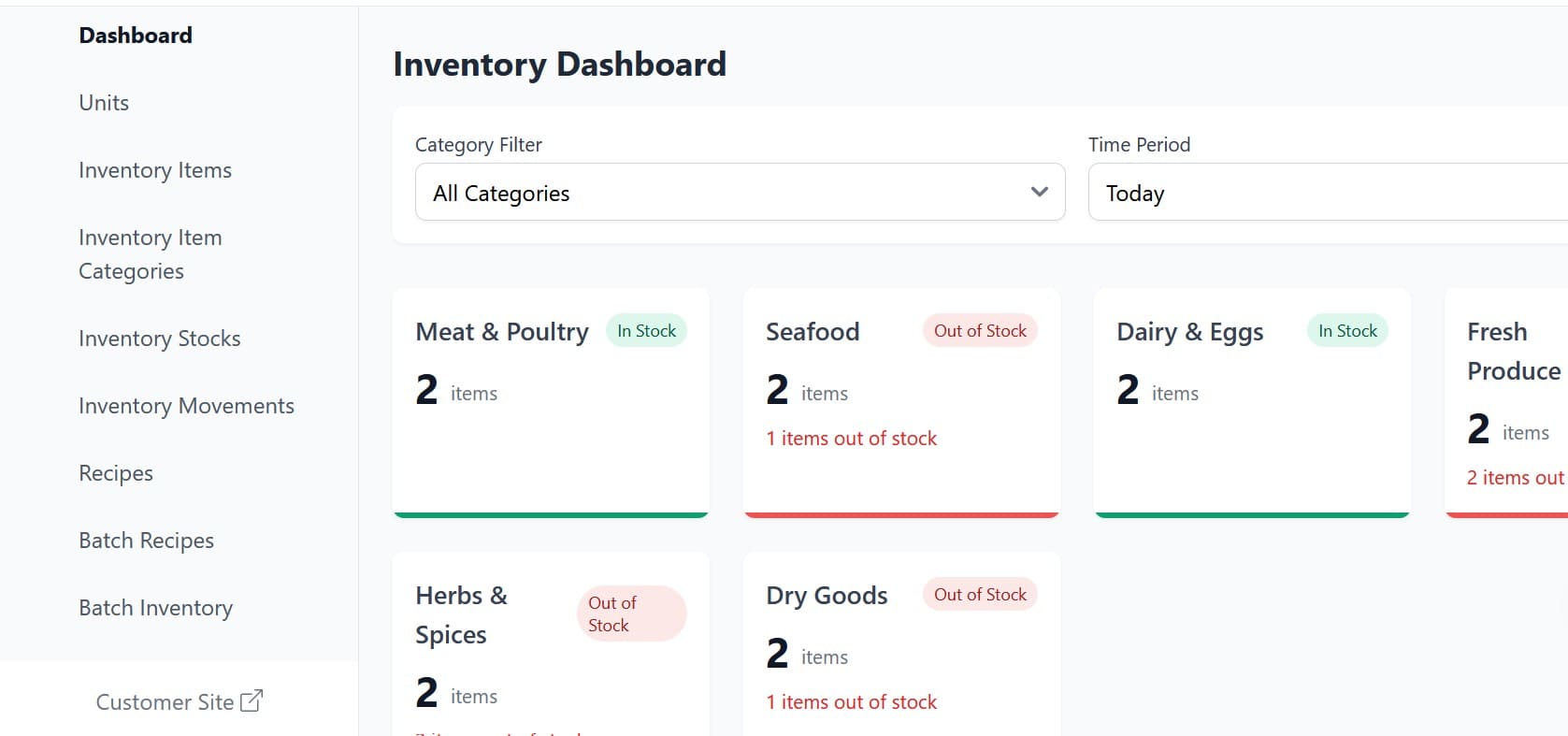Select Inventory Stocks in sidebar
Image resolution: width=1568 pixels, height=736 pixels.
pyautogui.click(x=160, y=339)
